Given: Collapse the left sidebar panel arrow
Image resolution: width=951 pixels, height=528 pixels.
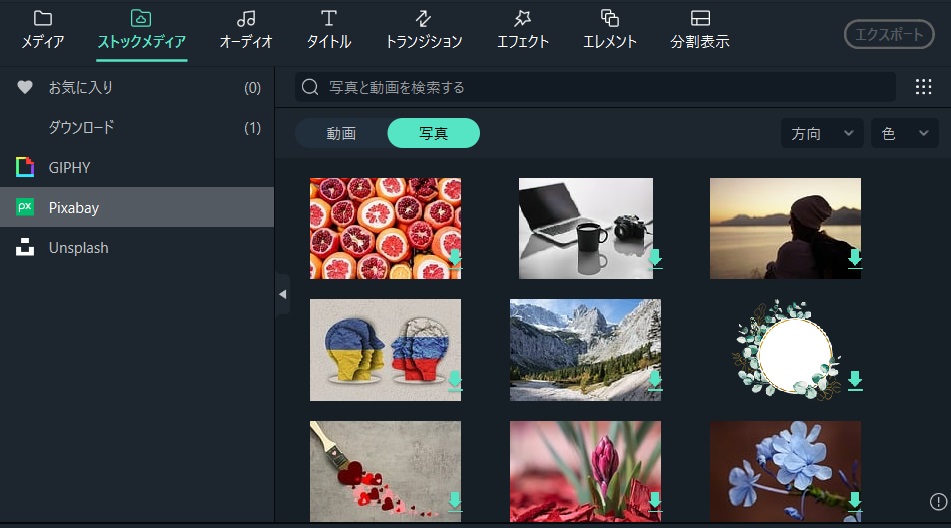Looking at the screenshot, I should pos(283,295).
